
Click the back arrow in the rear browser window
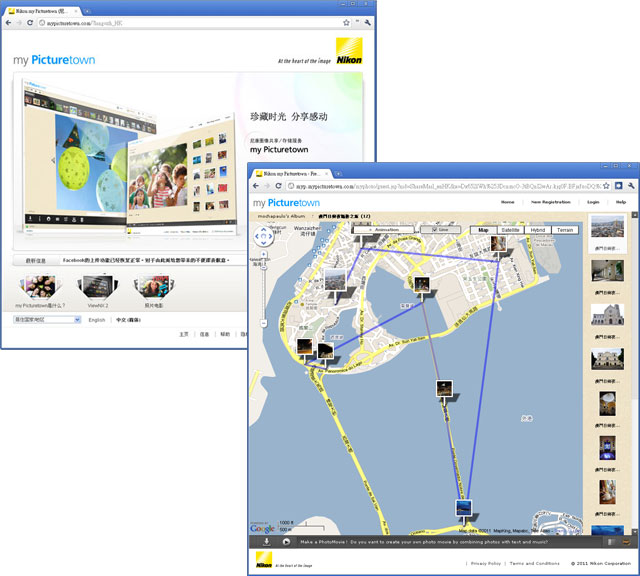coord(8,23)
